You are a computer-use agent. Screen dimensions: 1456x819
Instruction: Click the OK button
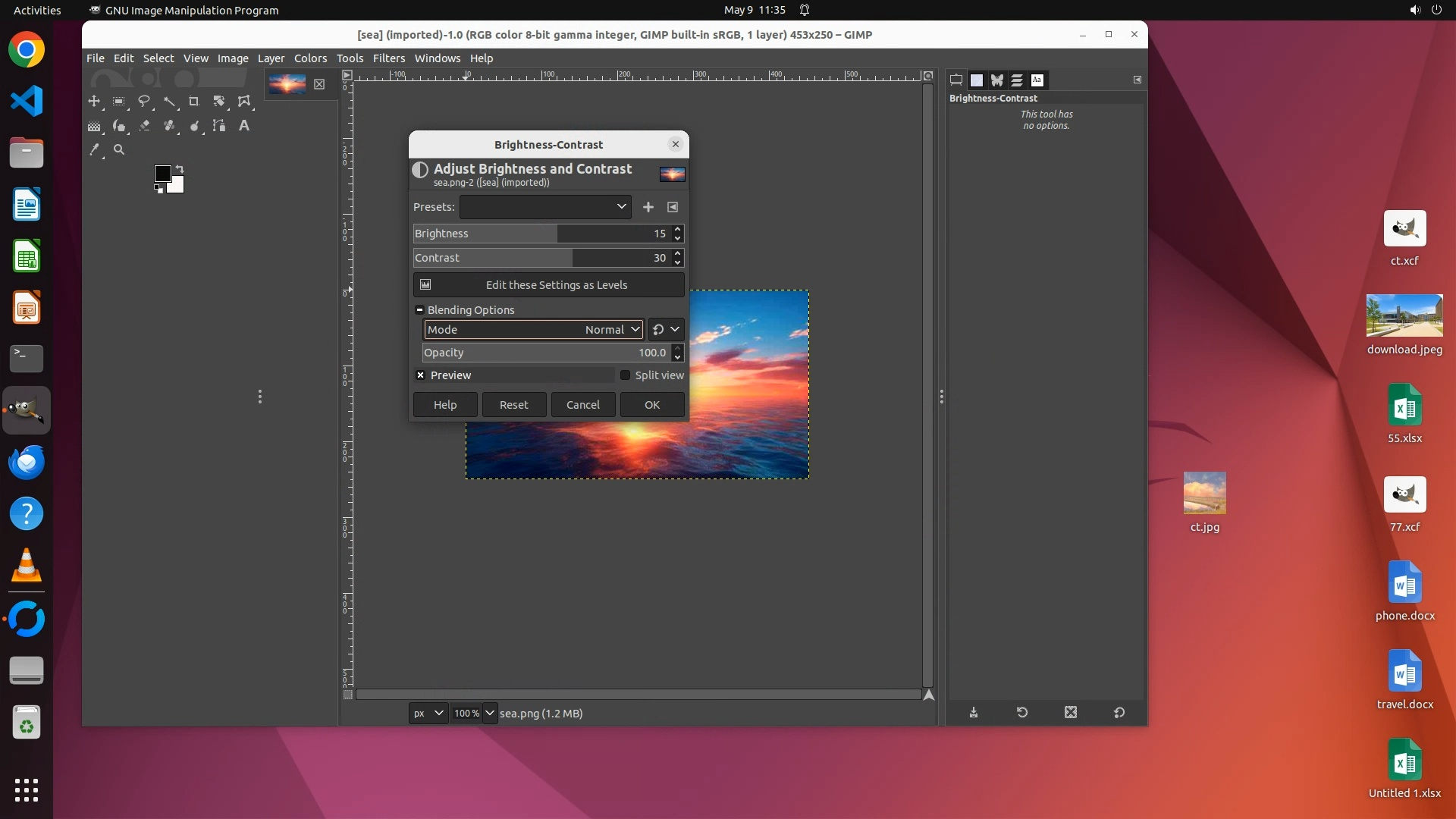(651, 405)
